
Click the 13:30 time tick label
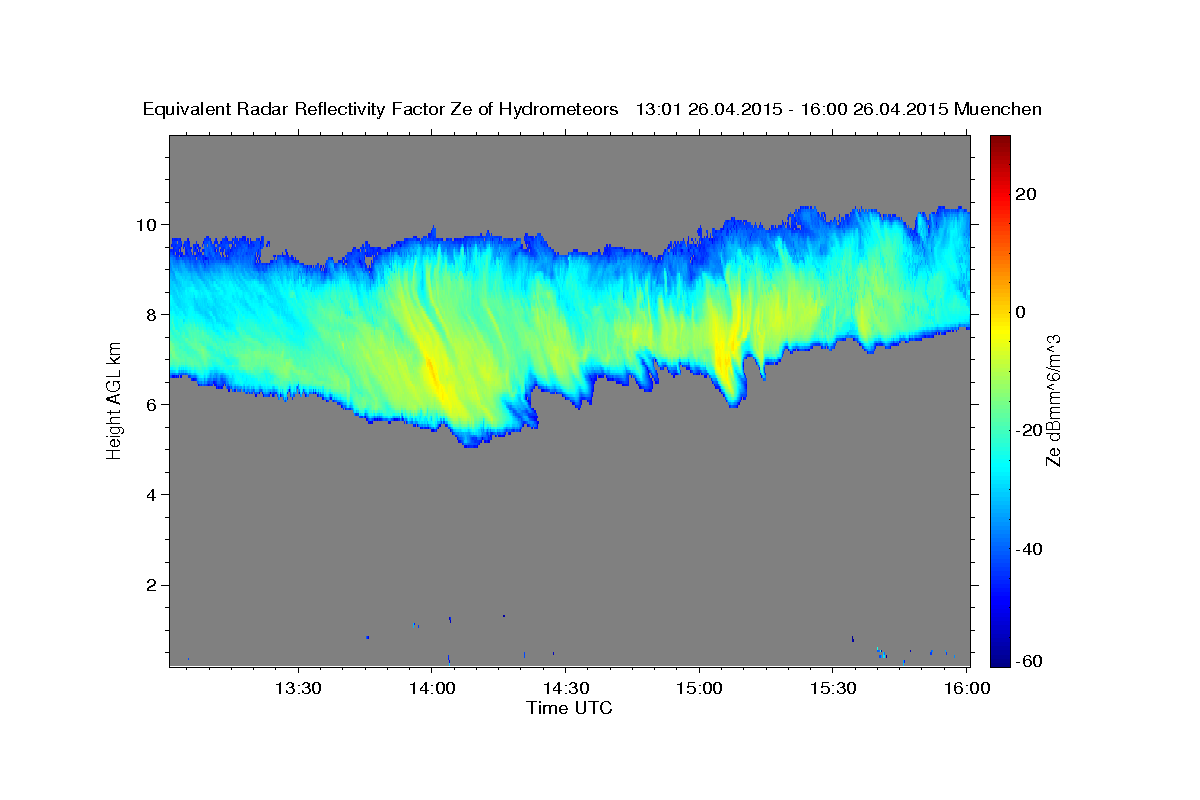[x=297, y=688]
